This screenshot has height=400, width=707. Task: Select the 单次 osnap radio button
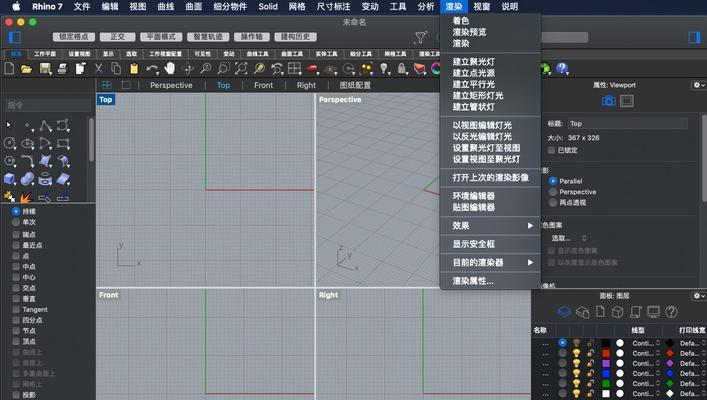[16, 222]
